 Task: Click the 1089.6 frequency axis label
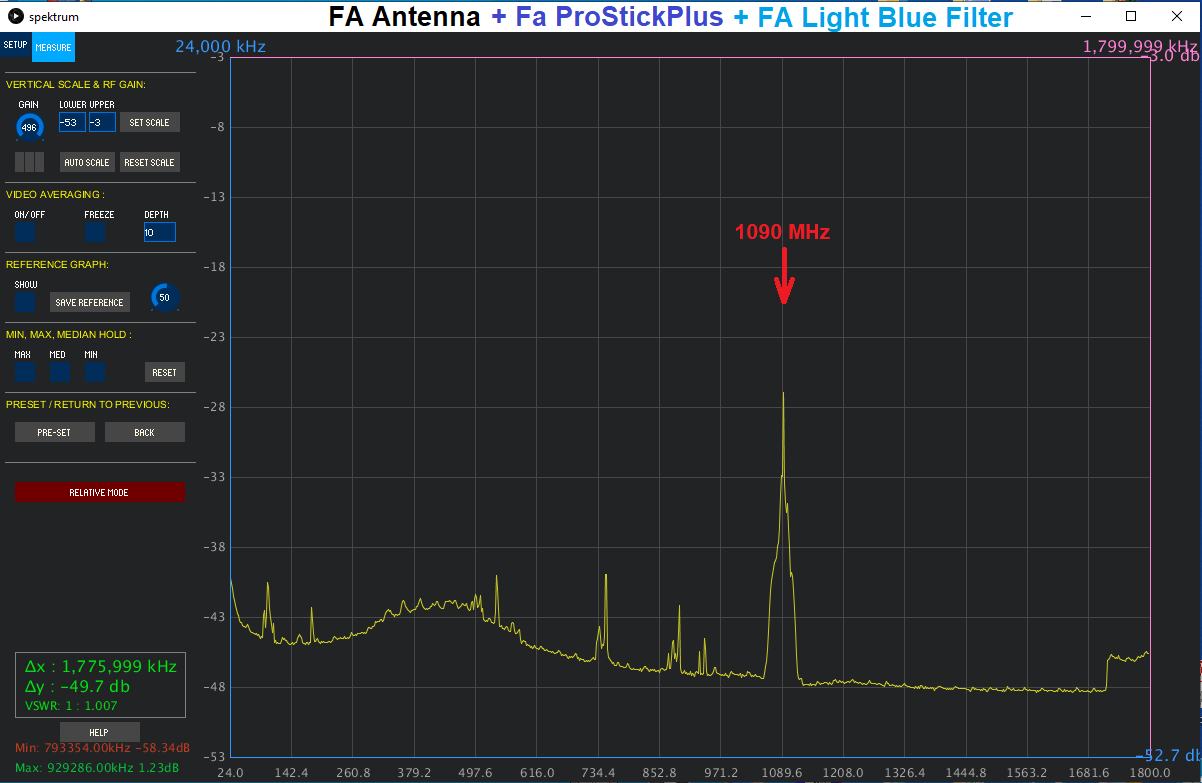click(782, 773)
